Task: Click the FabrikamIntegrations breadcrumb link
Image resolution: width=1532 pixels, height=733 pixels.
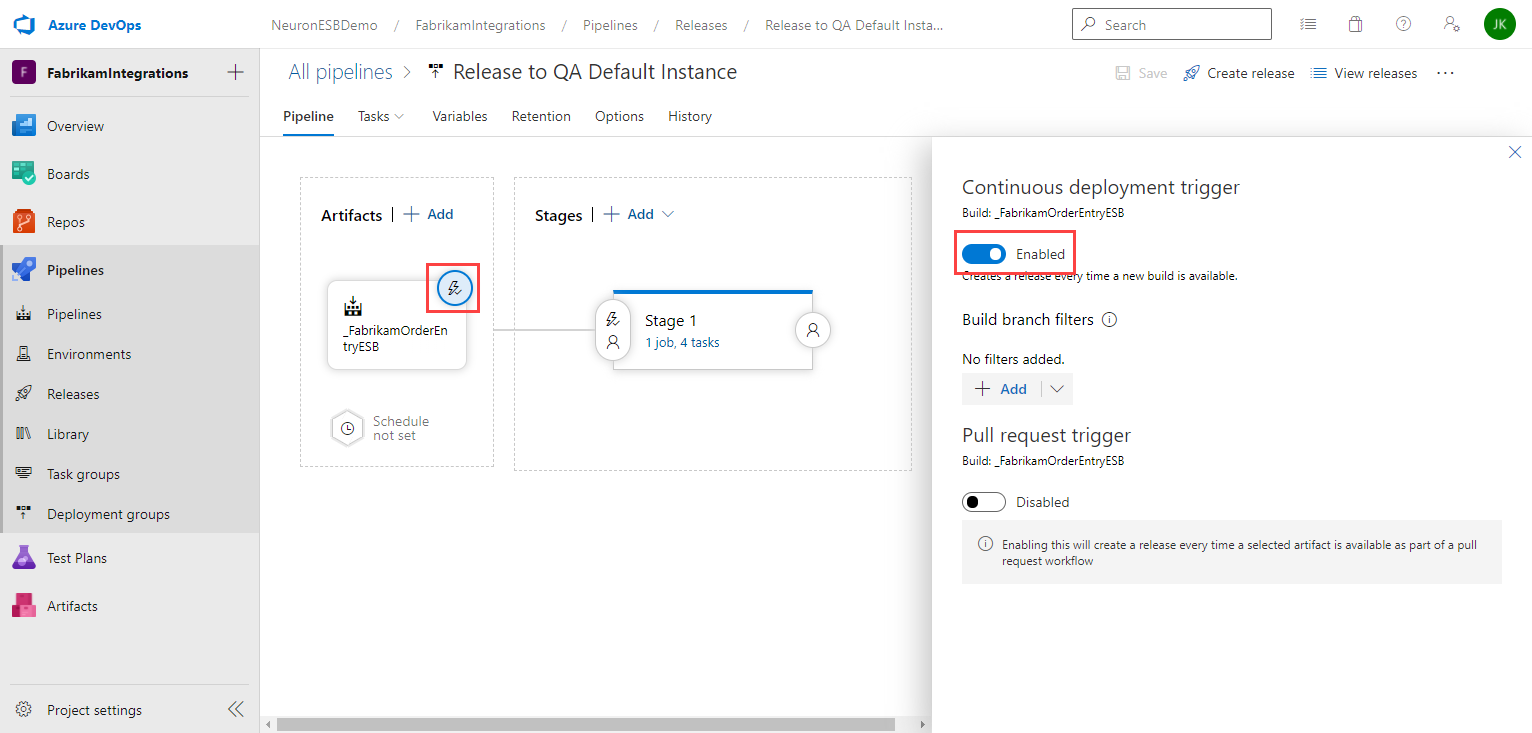Action: click(481, 25)
